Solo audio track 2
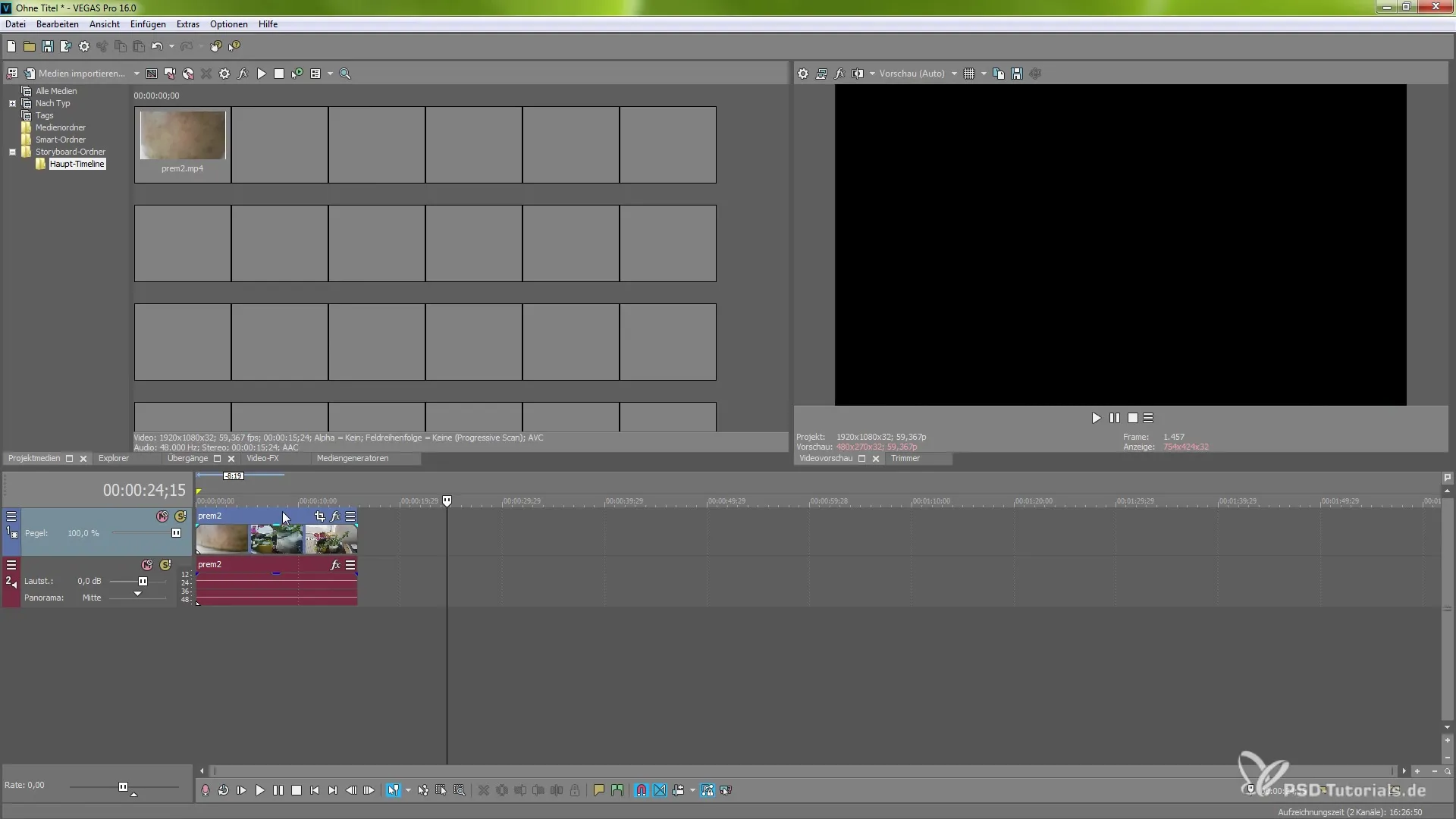 pos(165,565)
